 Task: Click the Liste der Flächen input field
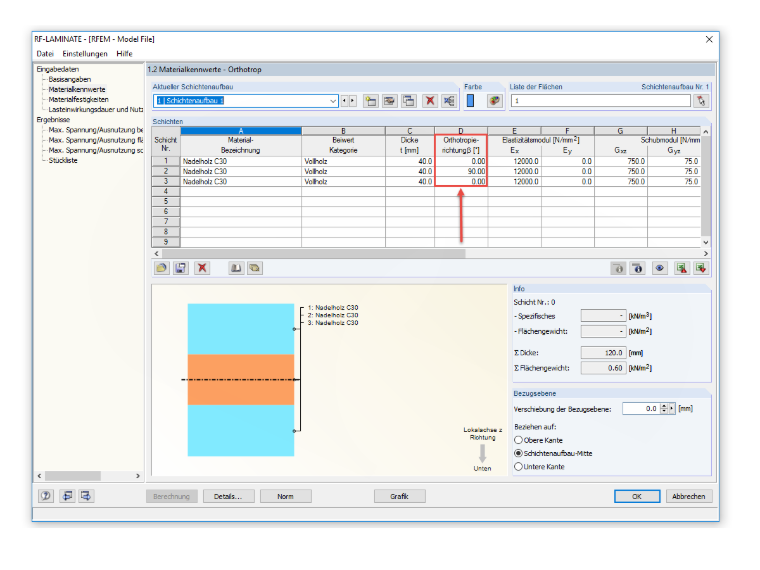pyautogui.click(x=601, y=101)
